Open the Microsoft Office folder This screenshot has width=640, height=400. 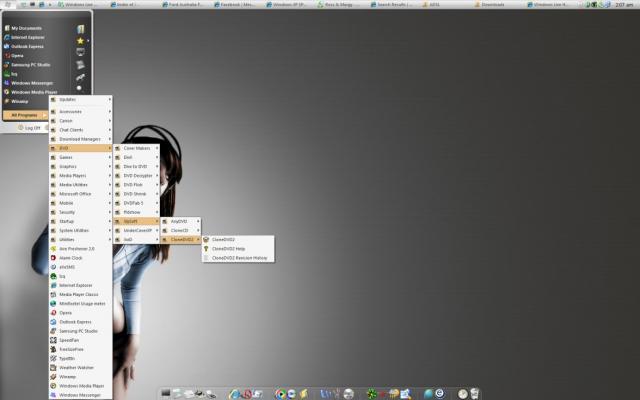pyautogui.click(x=80, y=194)
